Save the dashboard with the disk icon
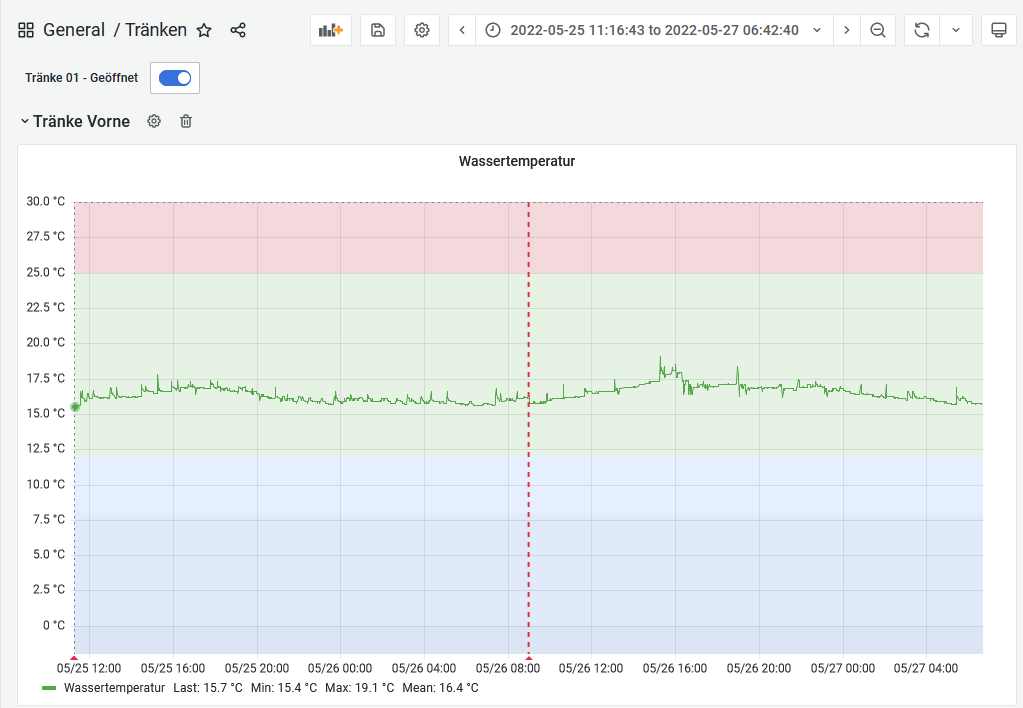 pyautogui.click(x=378, y=30)
